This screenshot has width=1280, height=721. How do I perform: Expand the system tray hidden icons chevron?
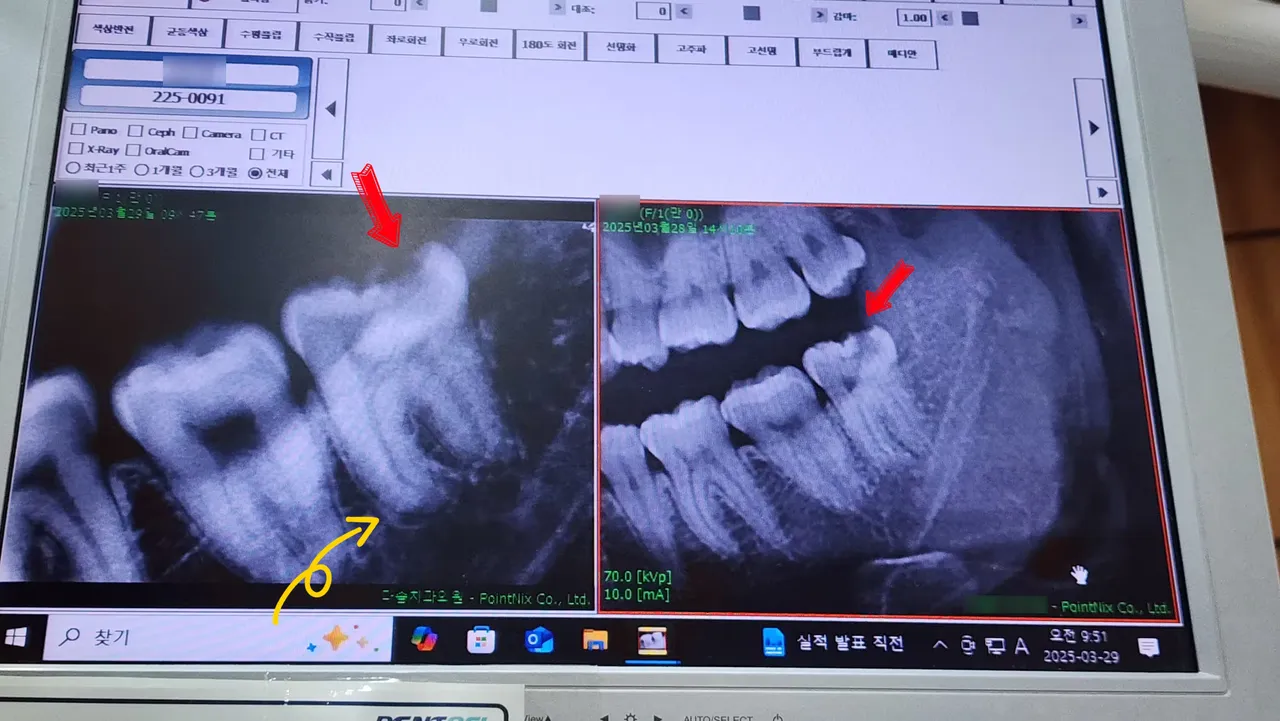tap(939, 645)
